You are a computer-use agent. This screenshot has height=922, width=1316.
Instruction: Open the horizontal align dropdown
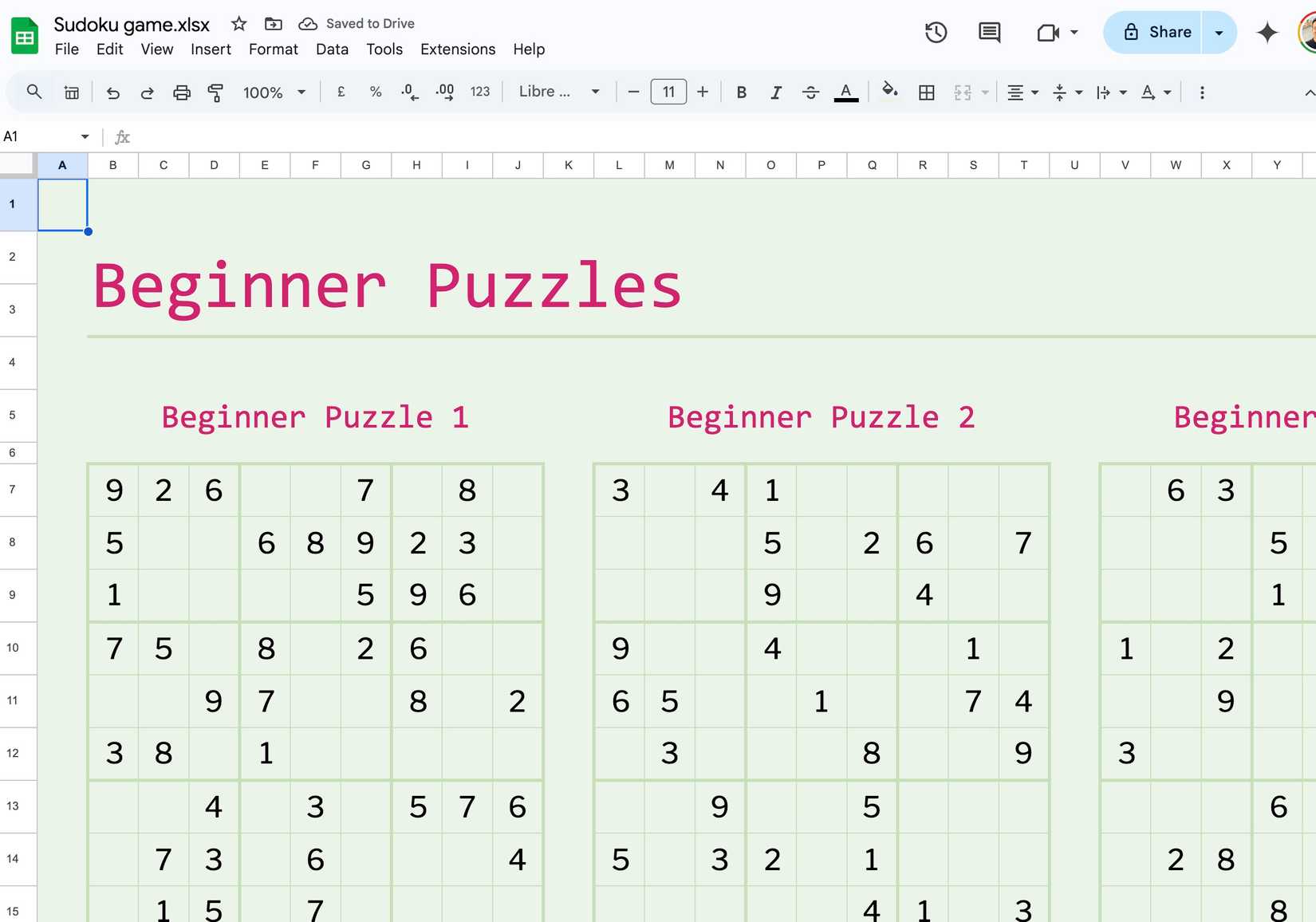(x=1022, y=93)
